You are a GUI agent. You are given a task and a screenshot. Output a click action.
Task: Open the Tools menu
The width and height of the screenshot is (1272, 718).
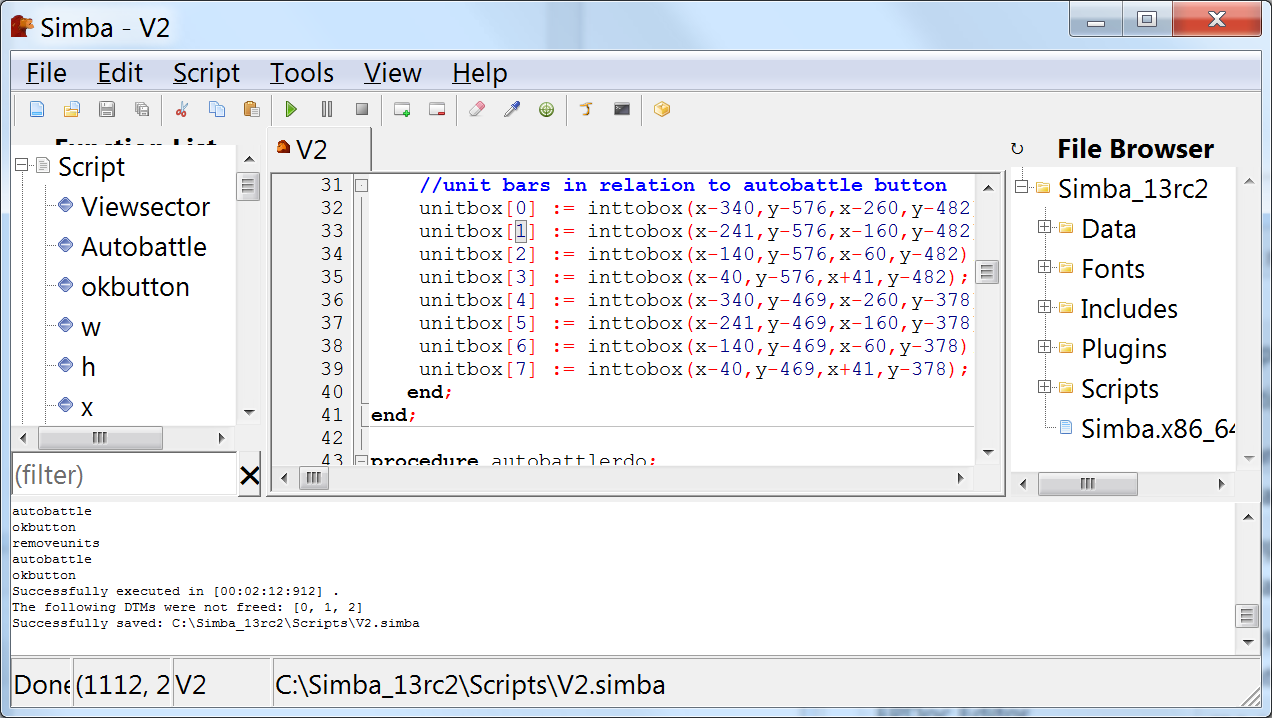coord(301,73)
